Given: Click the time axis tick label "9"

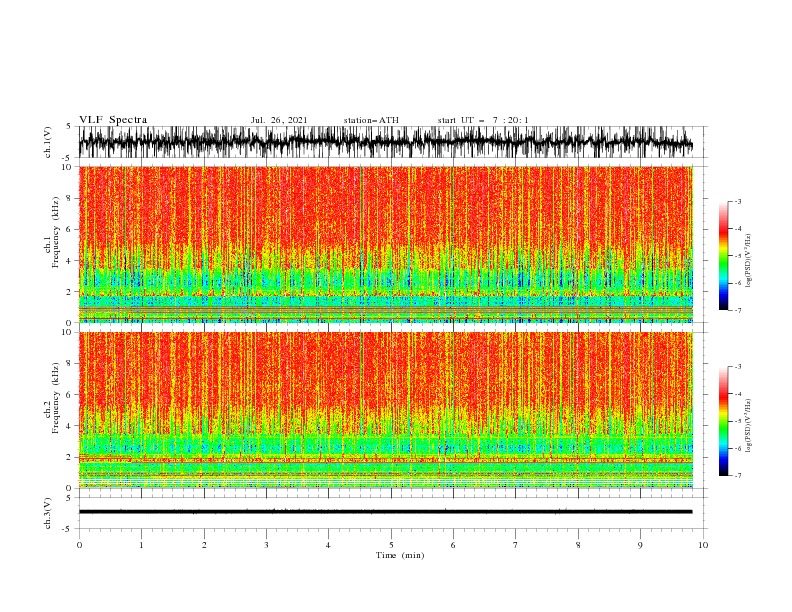Looking at the screenshot, I should pos(640,545).
